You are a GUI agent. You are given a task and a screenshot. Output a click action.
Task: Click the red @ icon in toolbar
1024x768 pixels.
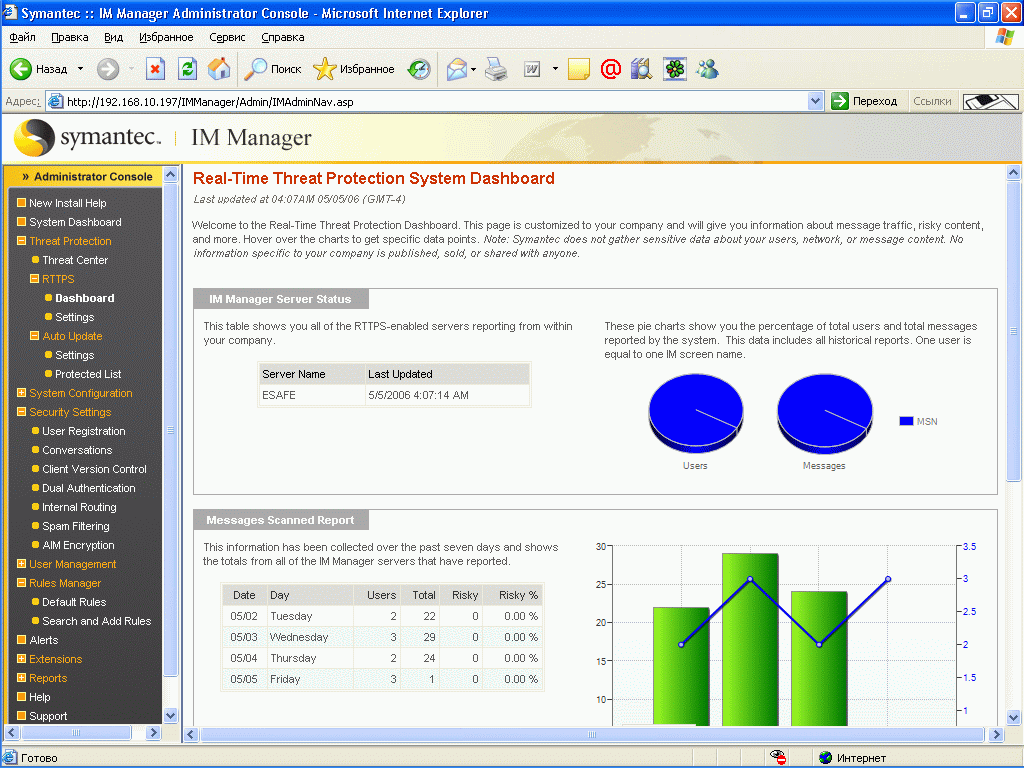click(x=611, y=69)
